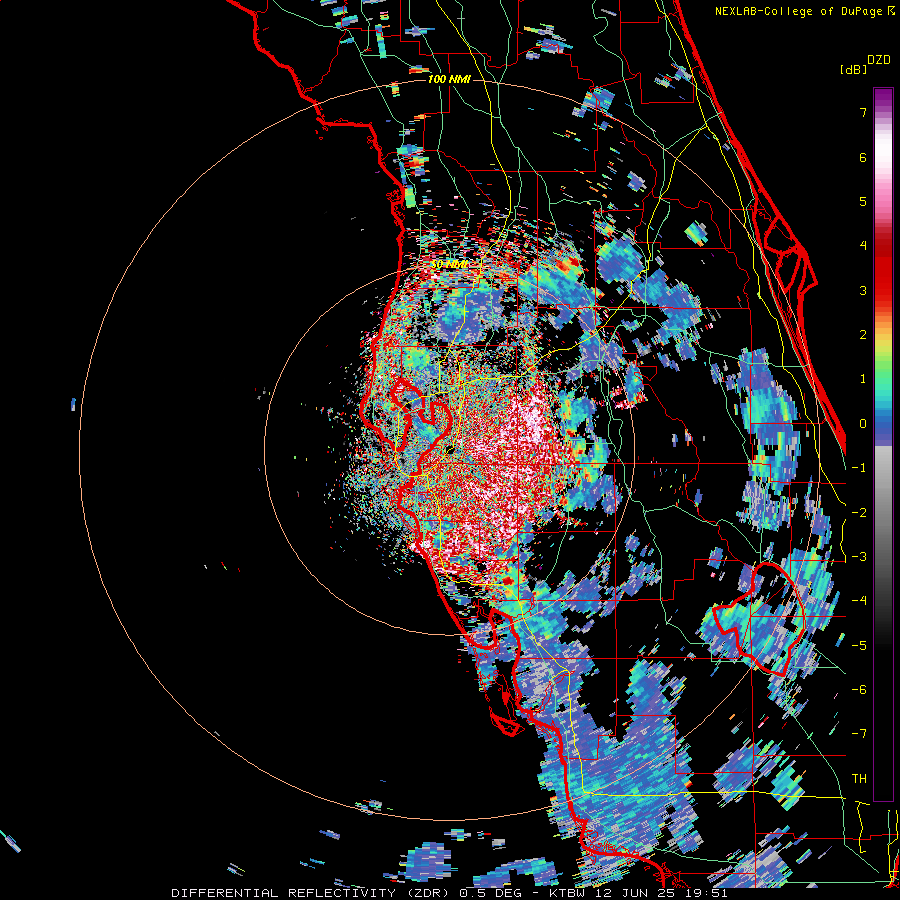Click the [dB] unit label
This screenshot has height=900, width=900.
click(x=854, y=69)
